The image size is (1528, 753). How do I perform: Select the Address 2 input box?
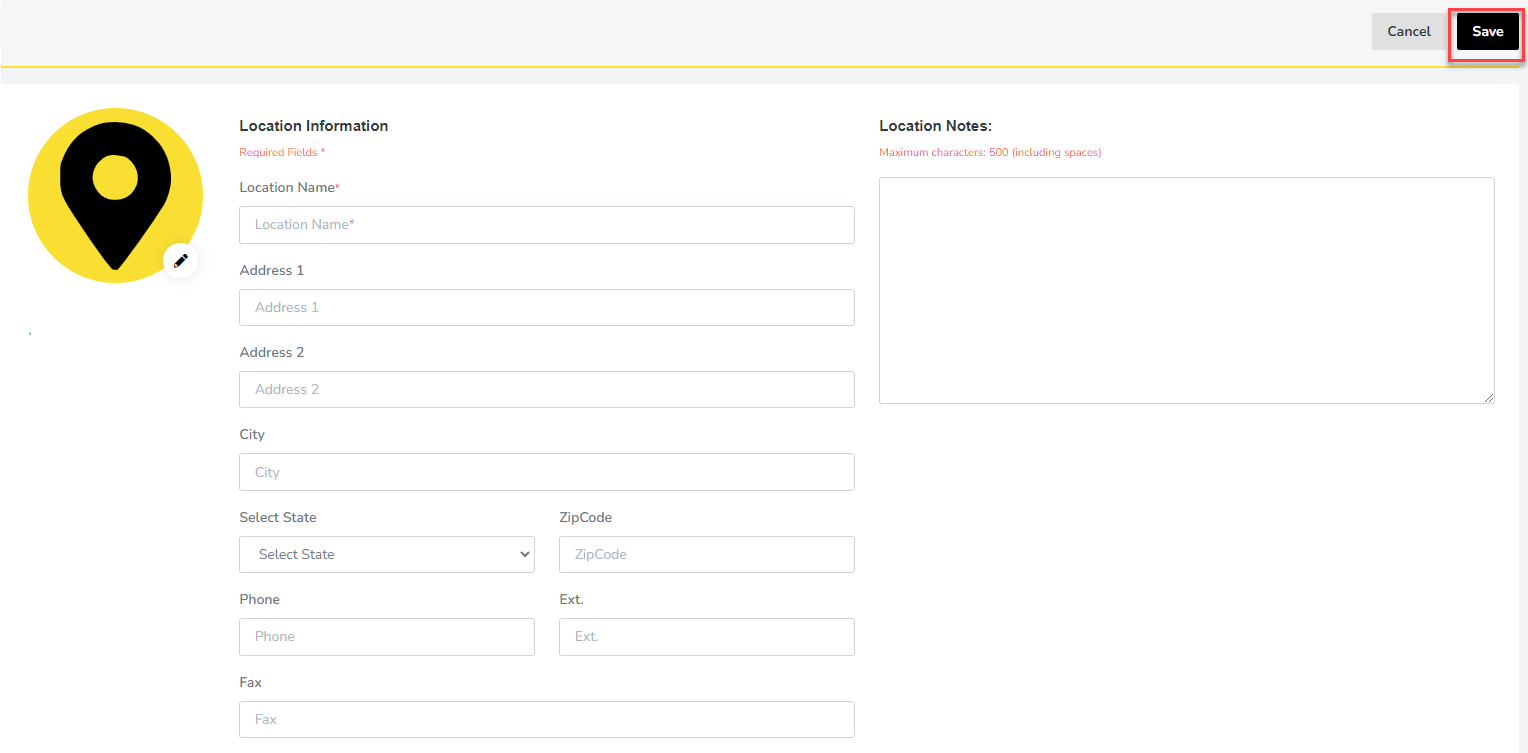(546, 390)
